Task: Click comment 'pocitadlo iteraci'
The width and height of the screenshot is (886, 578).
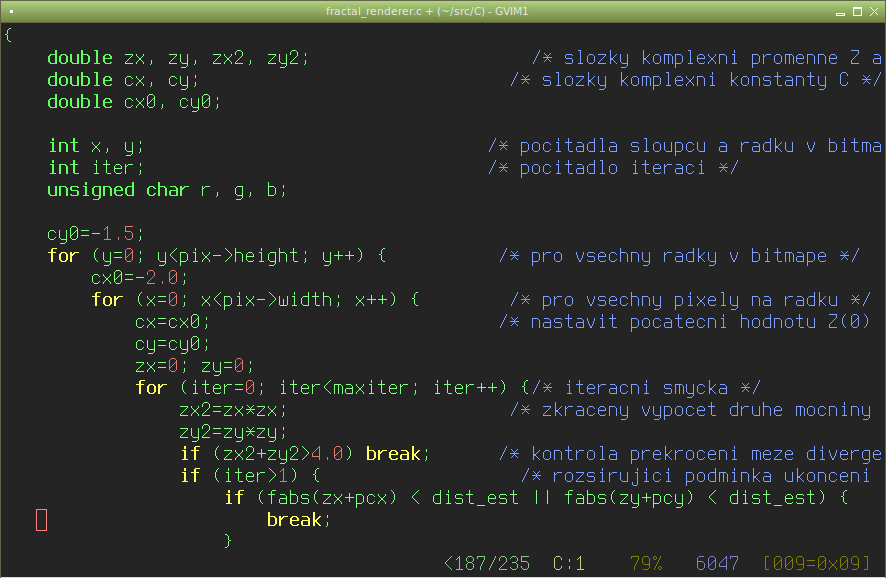Action: coord(612,168)
